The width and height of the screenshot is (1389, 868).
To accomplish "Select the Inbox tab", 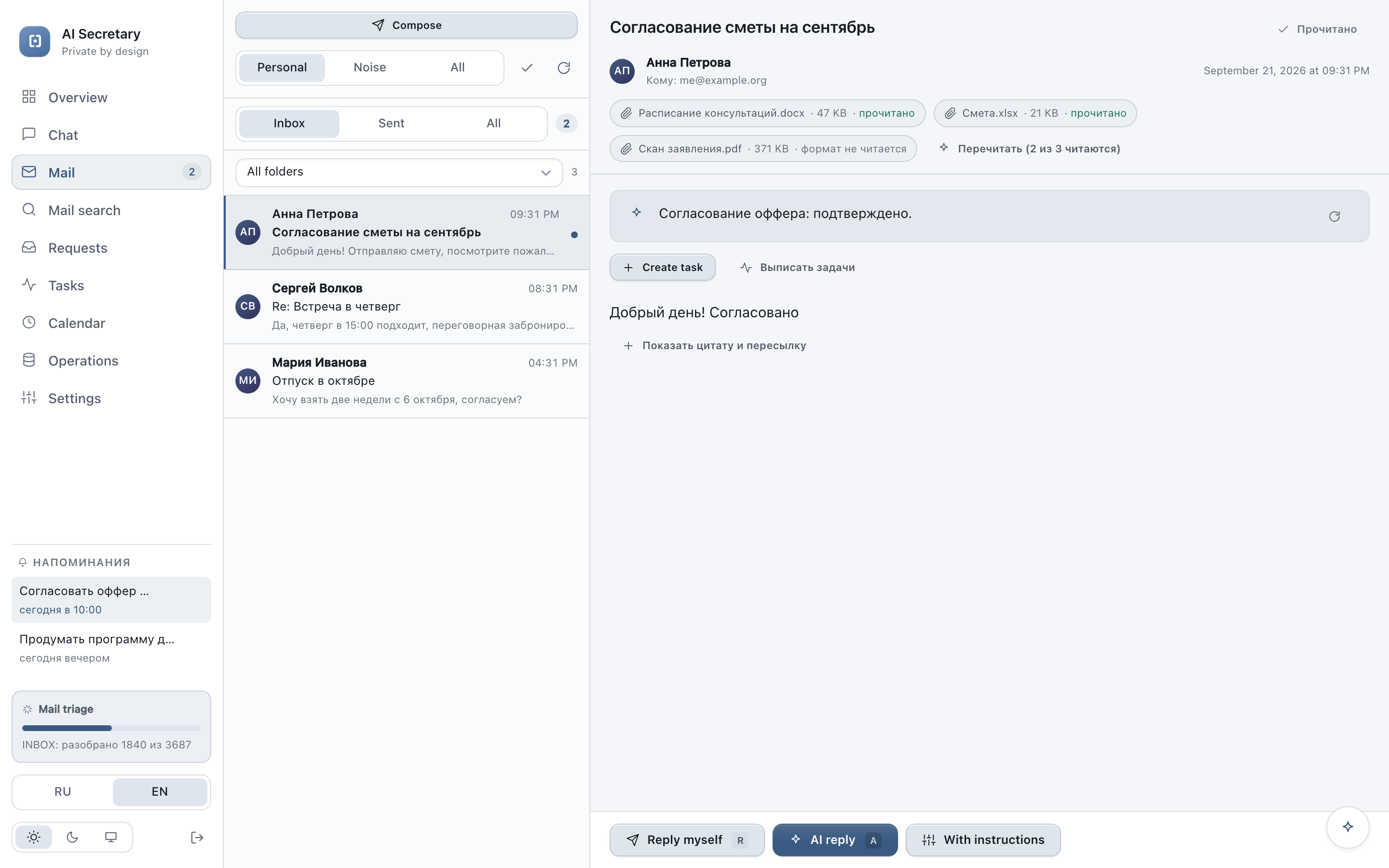I will pos(289,123).
